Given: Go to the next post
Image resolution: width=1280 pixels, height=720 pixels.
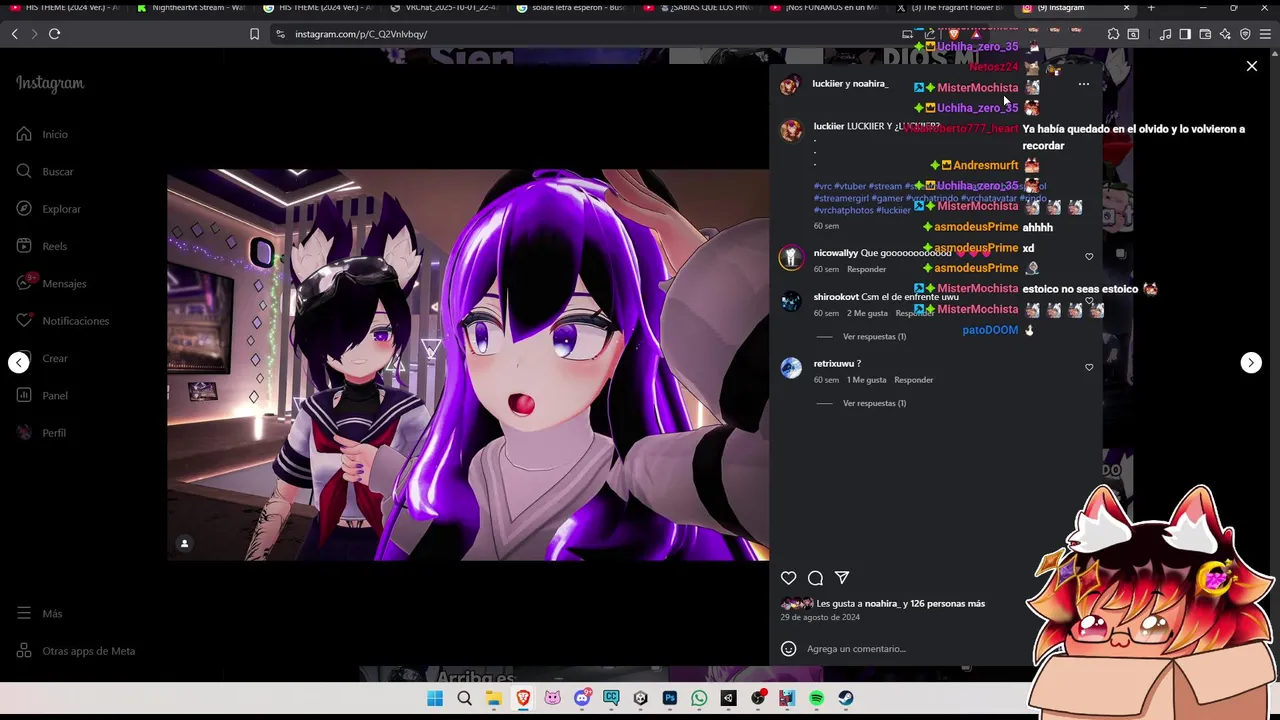Looking at the screenshot, I should pyautogui.click(x=1251, y=363).
